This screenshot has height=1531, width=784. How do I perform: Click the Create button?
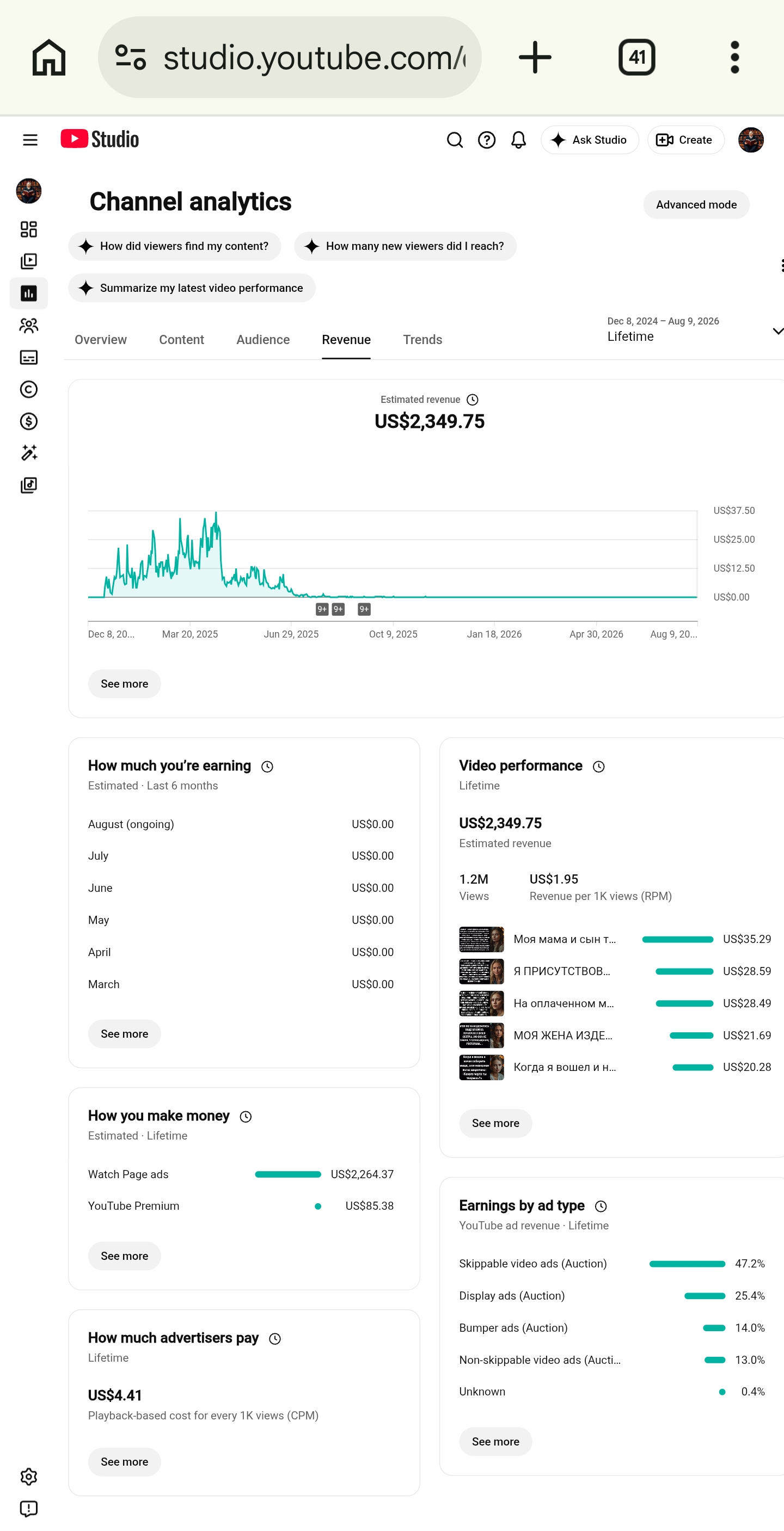click(x=685, y=140)
